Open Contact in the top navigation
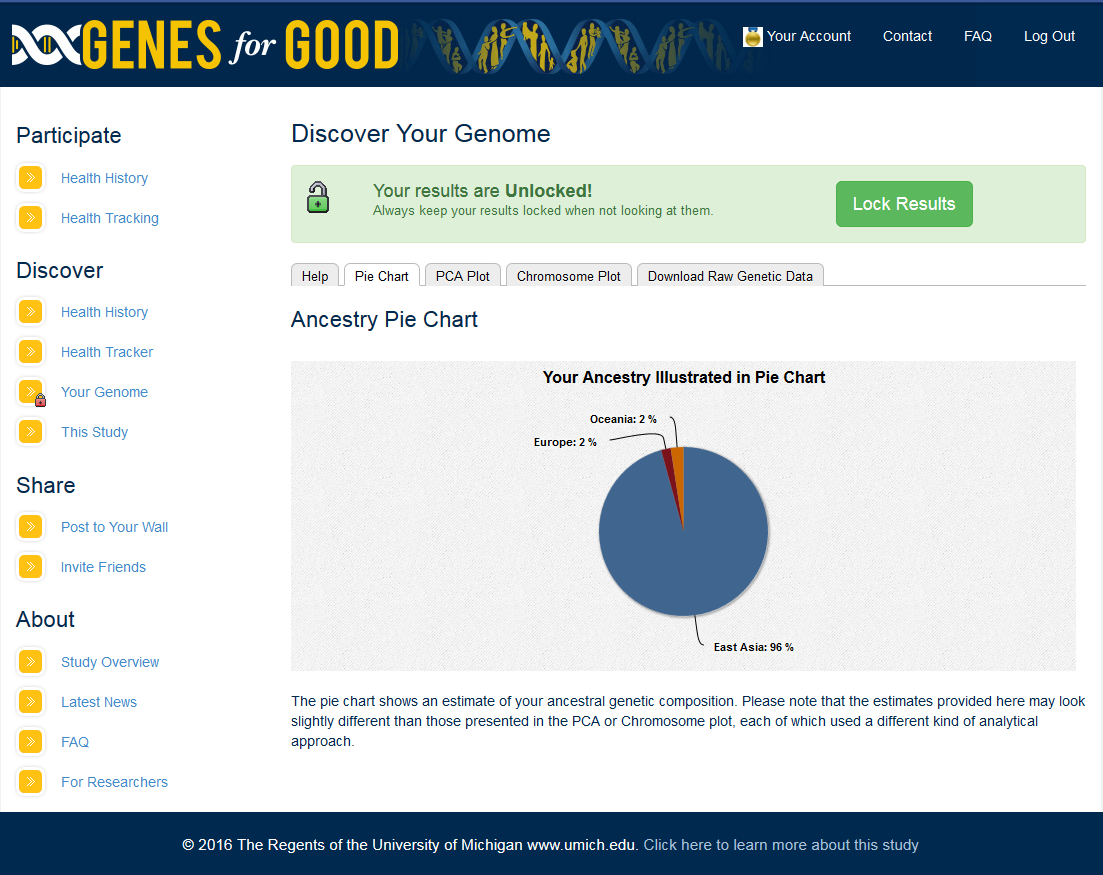 [907, 36]
